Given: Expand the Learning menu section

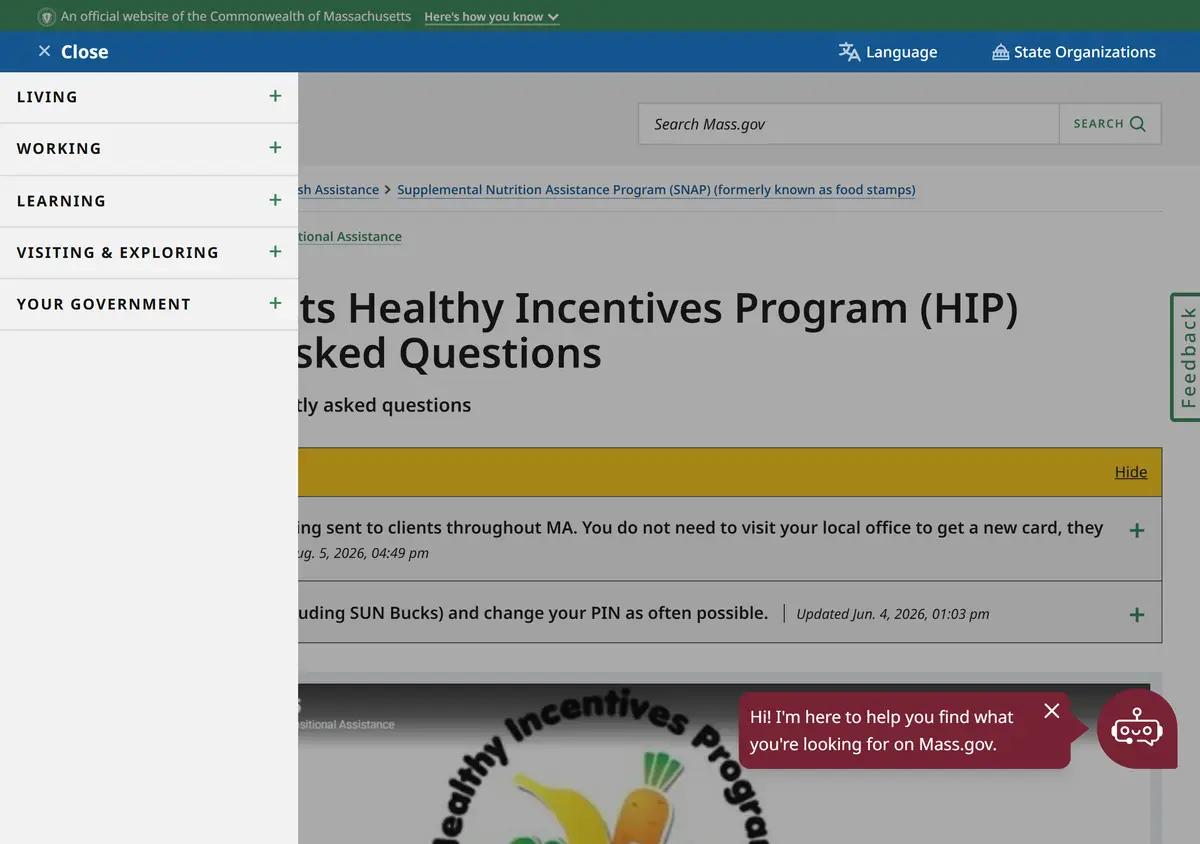Looking at the screenshot, I should [275, 200].
